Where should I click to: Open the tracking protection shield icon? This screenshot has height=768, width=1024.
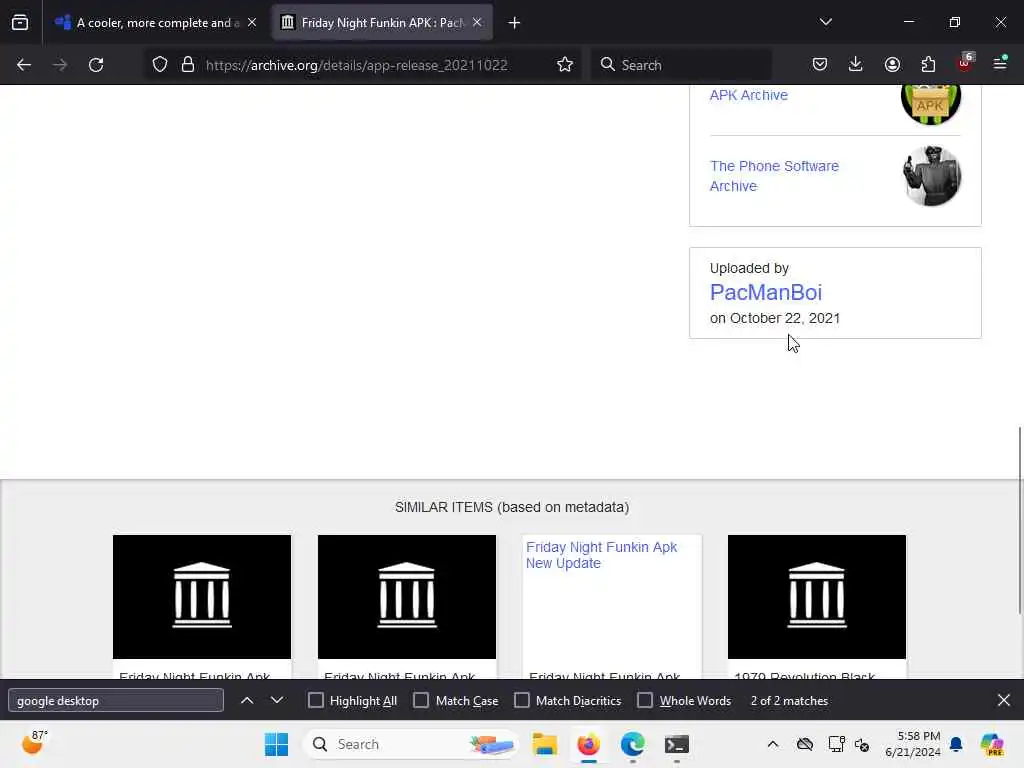click(x=160, y=65)
